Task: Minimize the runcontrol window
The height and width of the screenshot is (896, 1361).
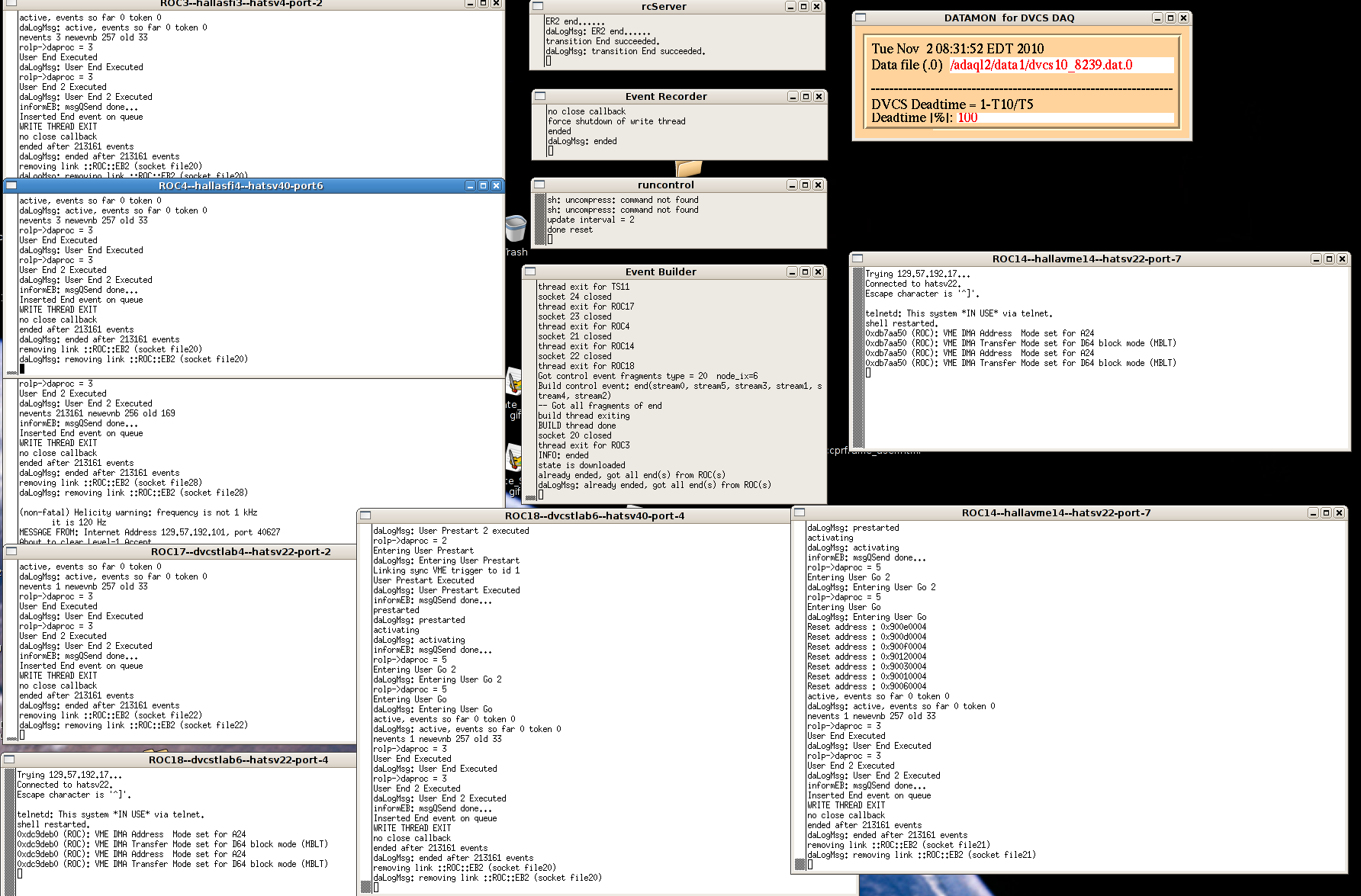Action: click(x=792, y=185)
